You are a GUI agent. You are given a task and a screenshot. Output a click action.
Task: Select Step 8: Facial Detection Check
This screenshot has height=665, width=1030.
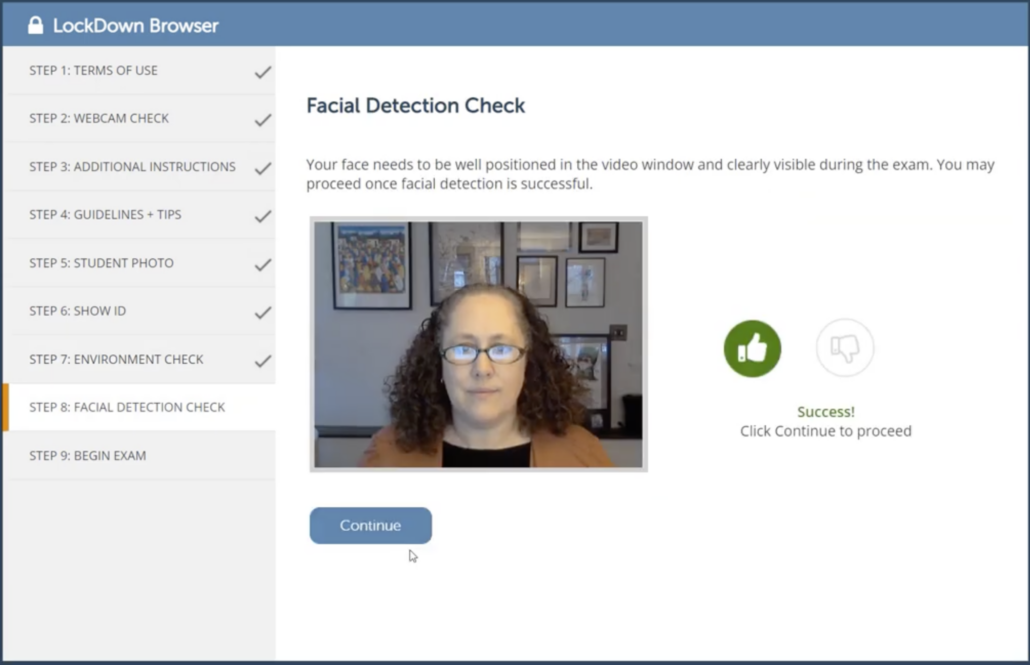pos(139,407)
